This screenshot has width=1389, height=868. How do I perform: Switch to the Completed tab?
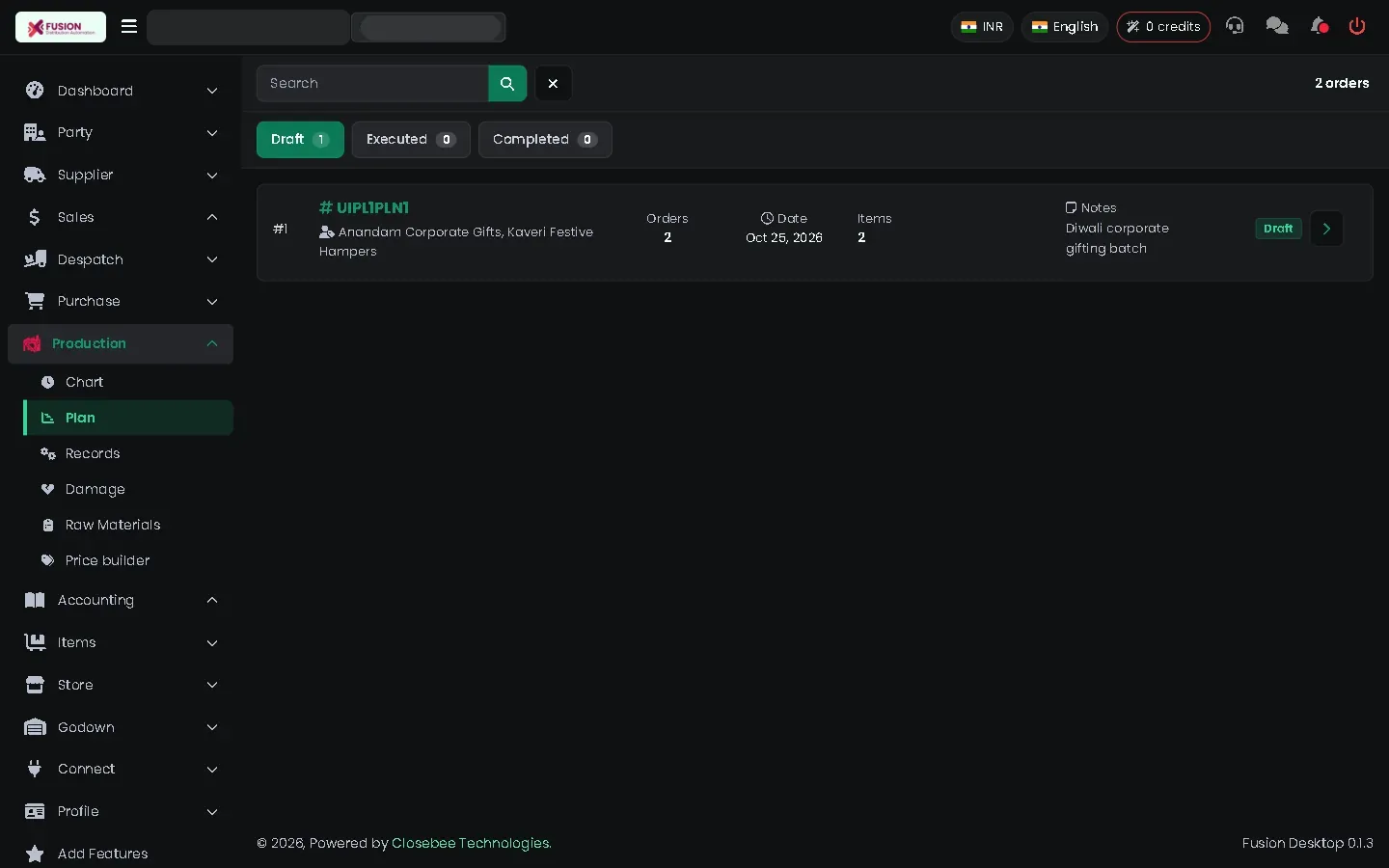pos(545,140)
